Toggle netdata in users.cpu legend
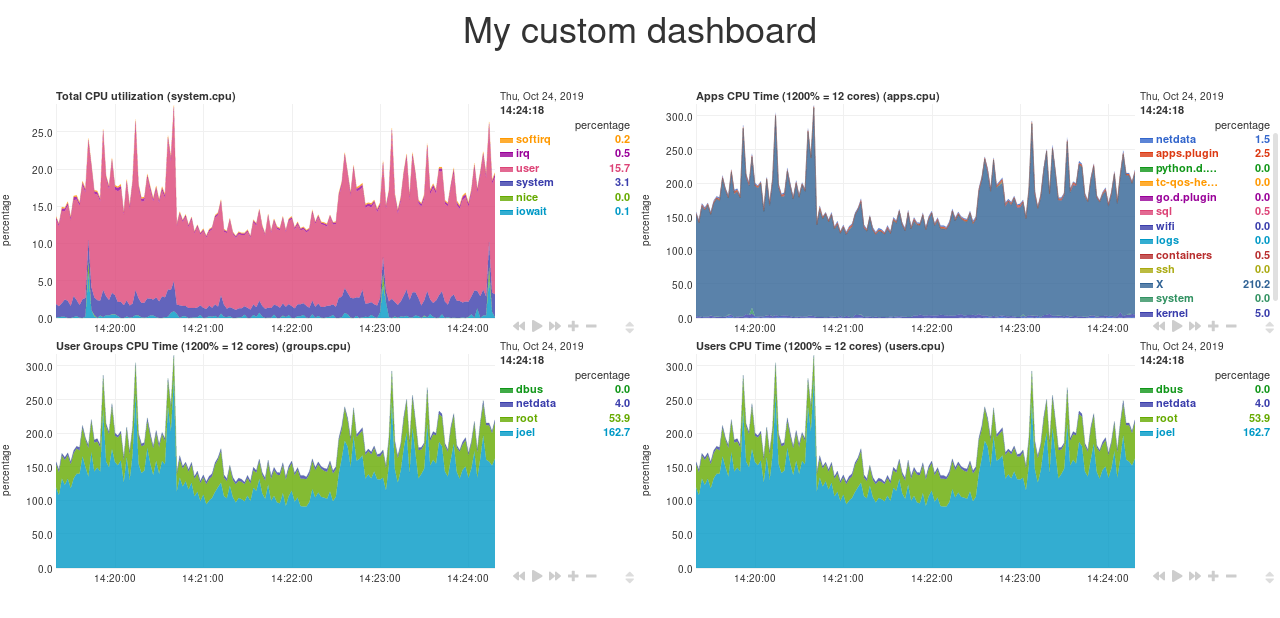The height and width of the screenshot is (618, 1280). pos(1175,404)
